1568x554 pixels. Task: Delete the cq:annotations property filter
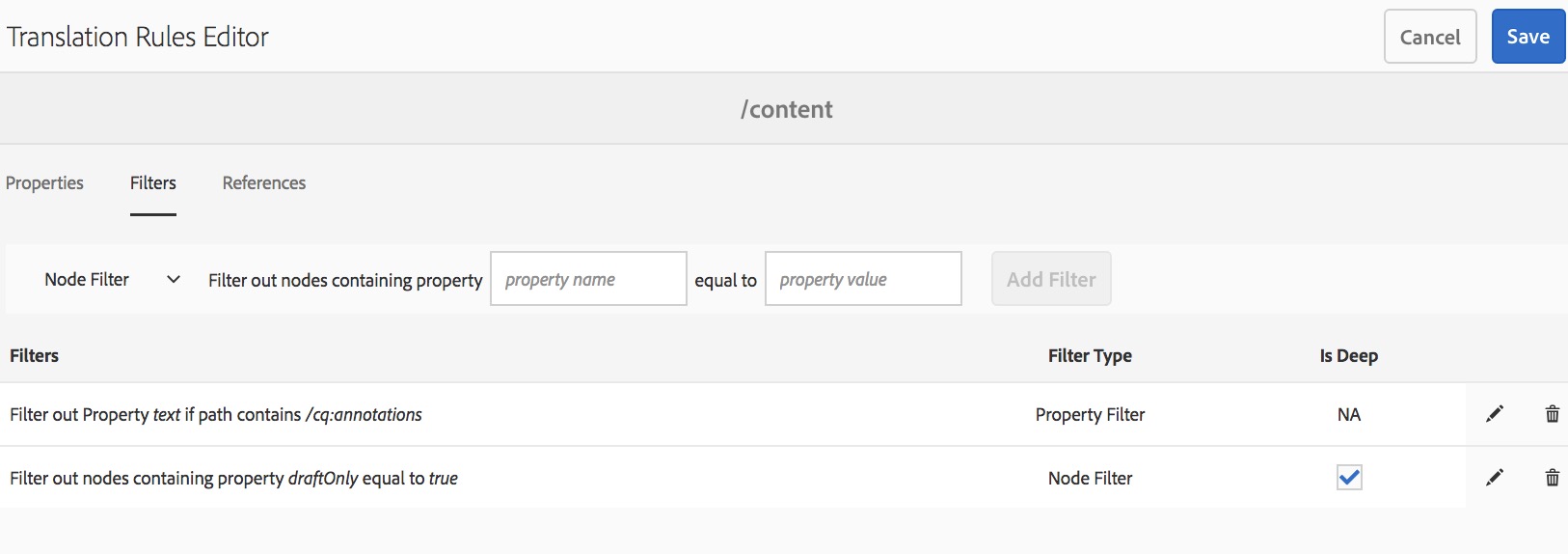click(1552, 414)
